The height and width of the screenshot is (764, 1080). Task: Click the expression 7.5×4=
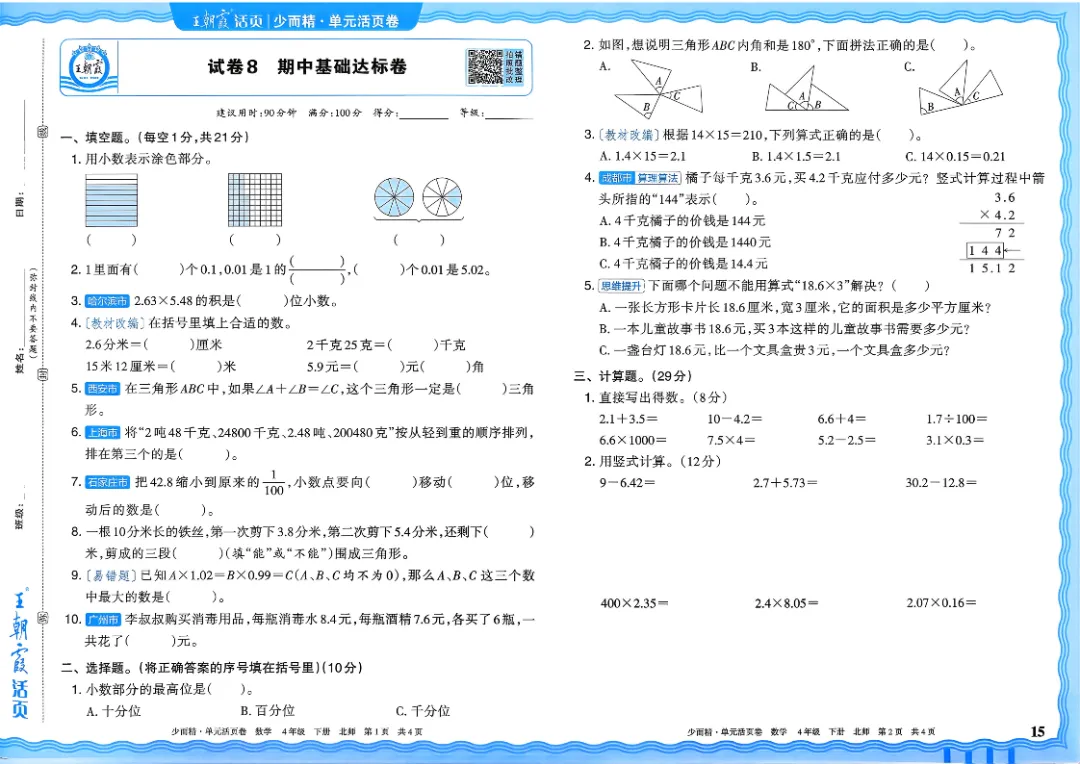click(x=731, y=440)
